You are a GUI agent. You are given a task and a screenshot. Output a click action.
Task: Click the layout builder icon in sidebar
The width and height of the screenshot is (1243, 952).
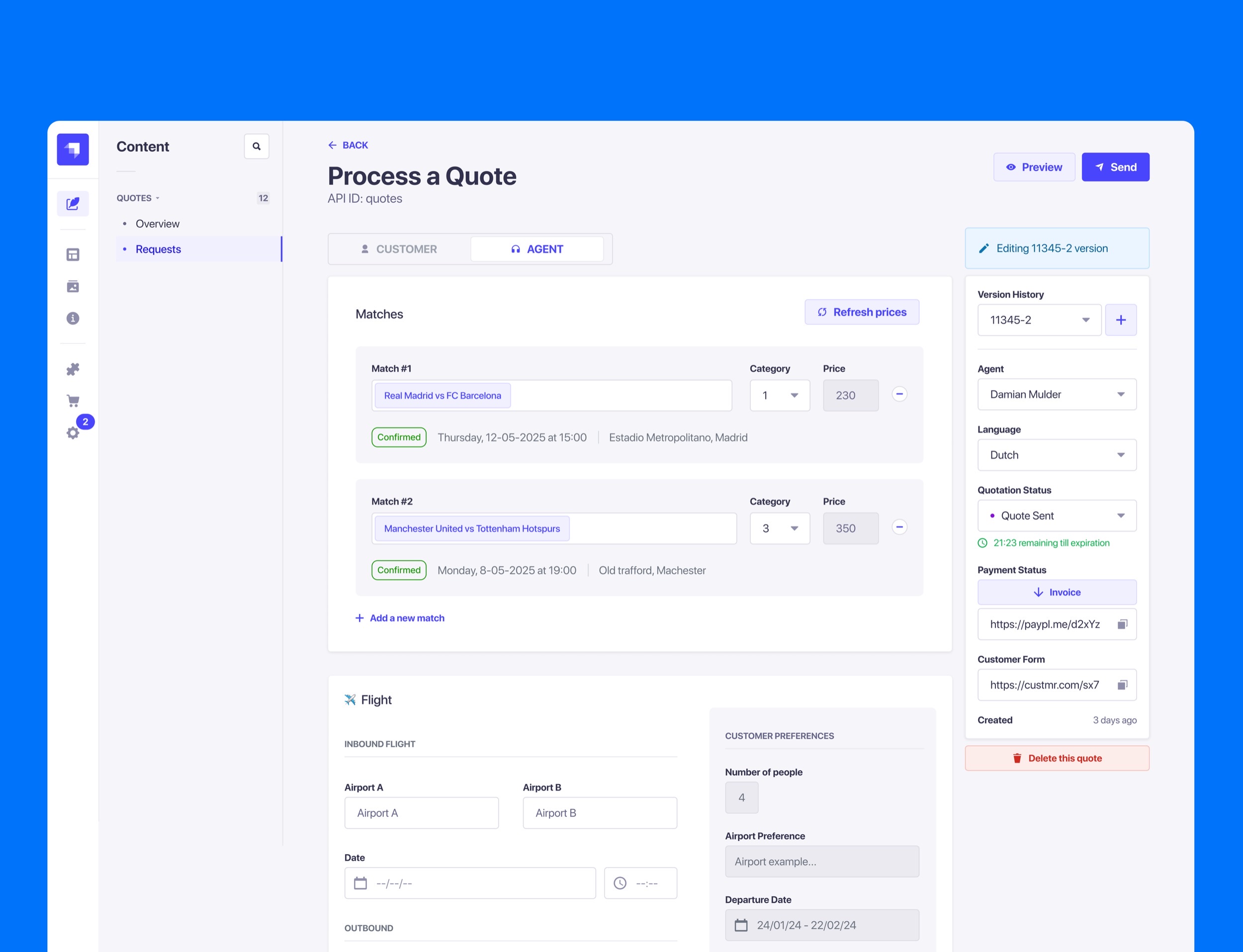coord(73,255)
